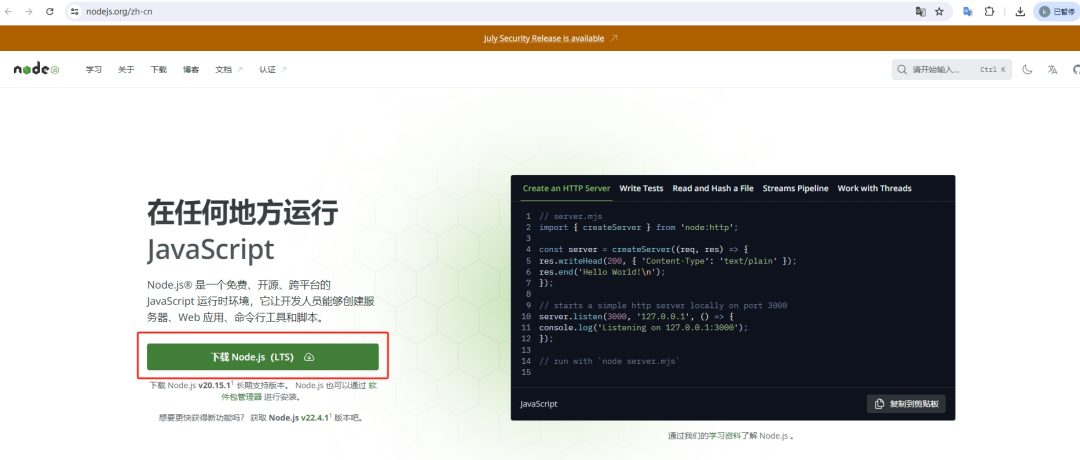Bookmark this page with the star
Viewport: 1080px width, 460px height.
(x=939, y=12)
